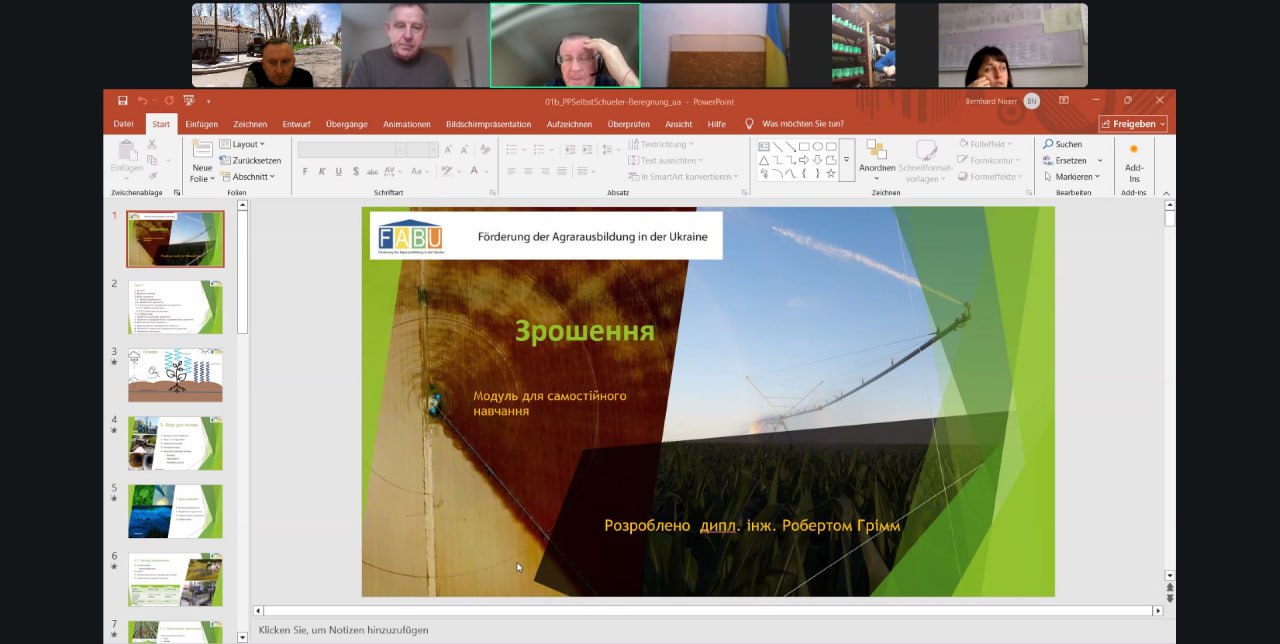Collapse the ribbon with the chevron arrow
Image resolution: width=1280 pixels, height=644 pixels.
[x=1166, y=193]
